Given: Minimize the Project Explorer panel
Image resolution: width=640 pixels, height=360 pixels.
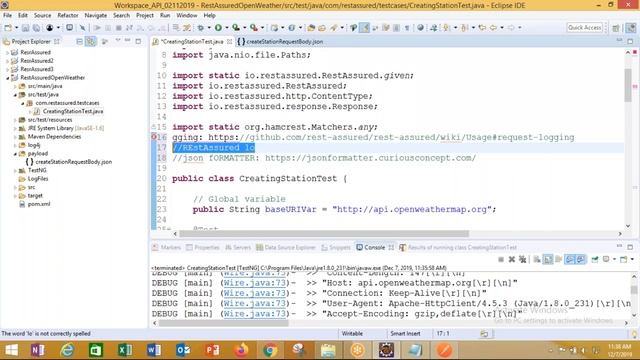Looking at the screenshot, I should pyautogui.click(x=128, y=40).
